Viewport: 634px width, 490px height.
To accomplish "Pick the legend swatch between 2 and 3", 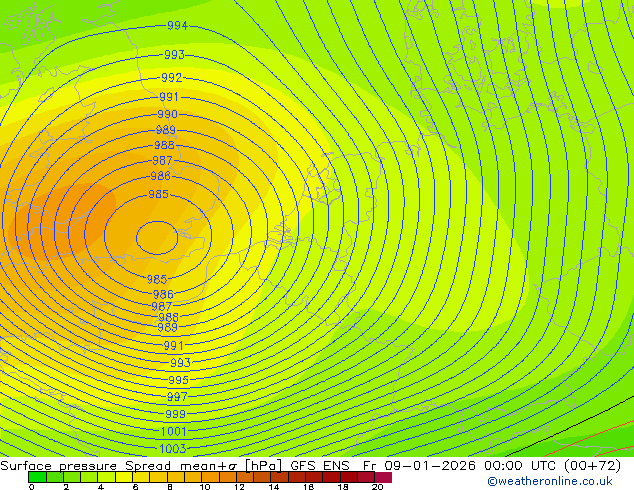I will 72,477.
